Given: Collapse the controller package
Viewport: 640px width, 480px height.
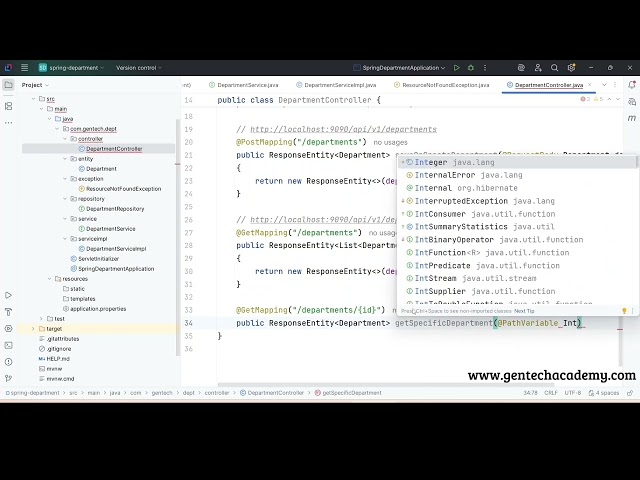Looking at the screenshot, I should [x=65, y=139].
